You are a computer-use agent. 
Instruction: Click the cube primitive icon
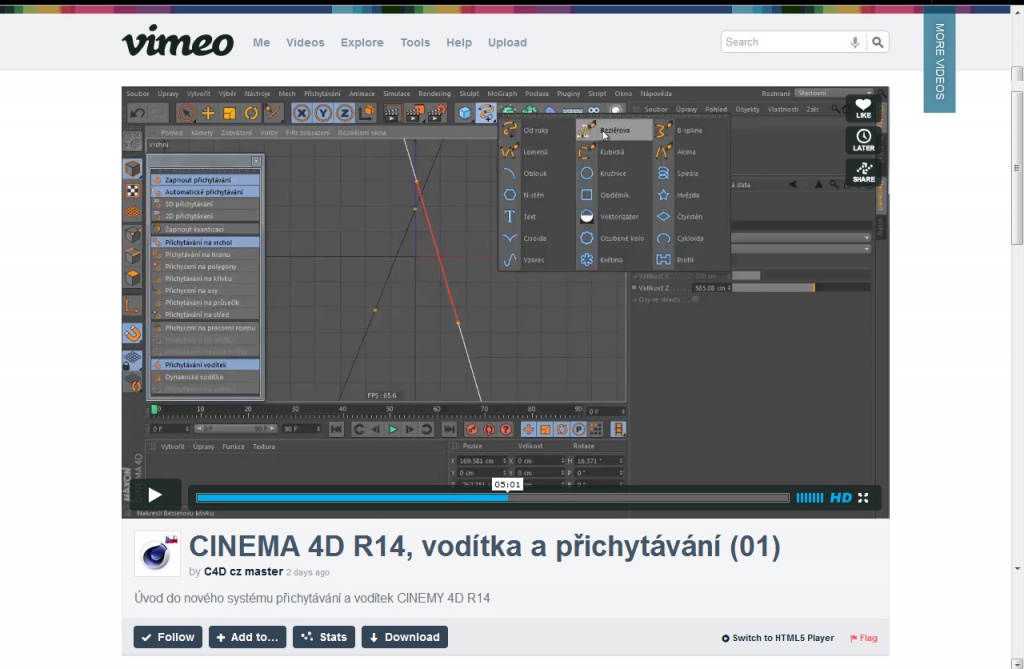(x=464, y=113)
